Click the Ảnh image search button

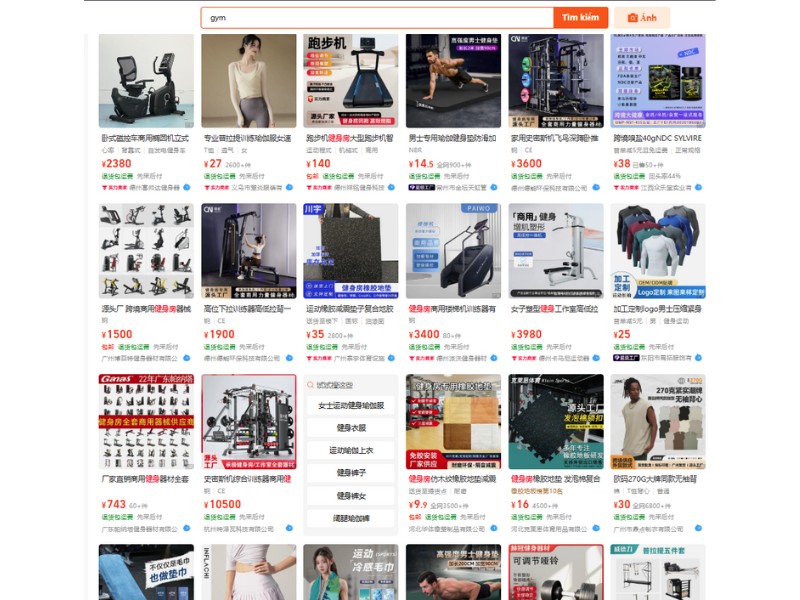click(642, 18)
